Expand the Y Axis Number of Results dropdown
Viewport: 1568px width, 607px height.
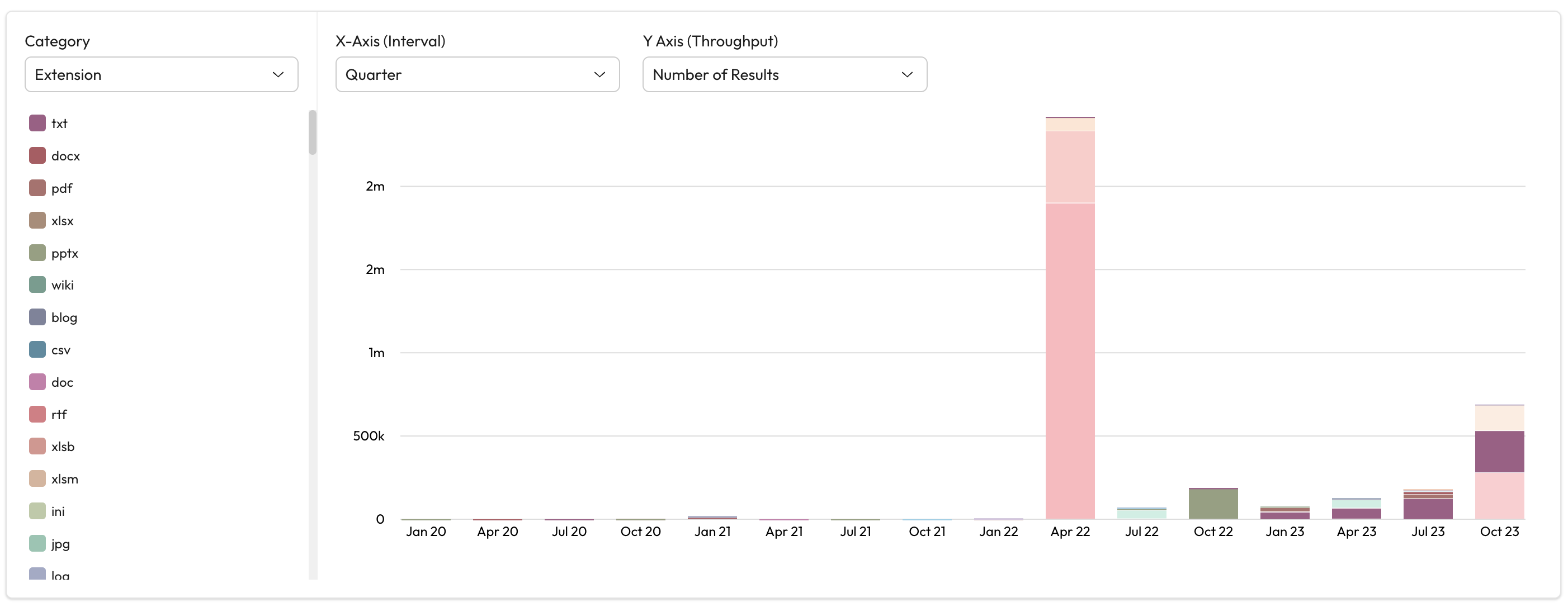[784, 74]
